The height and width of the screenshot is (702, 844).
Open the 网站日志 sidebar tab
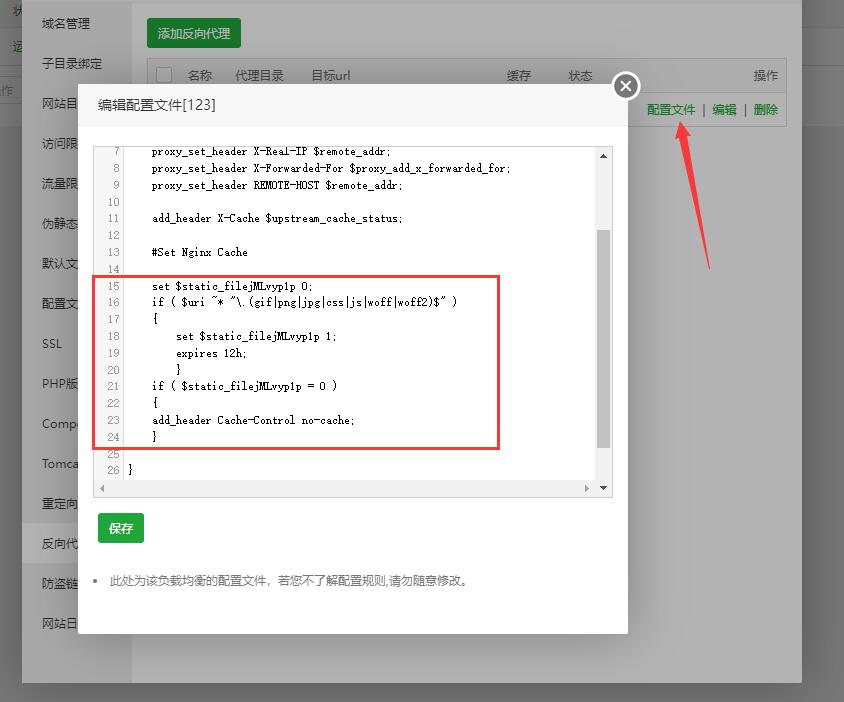pos(59,623)
